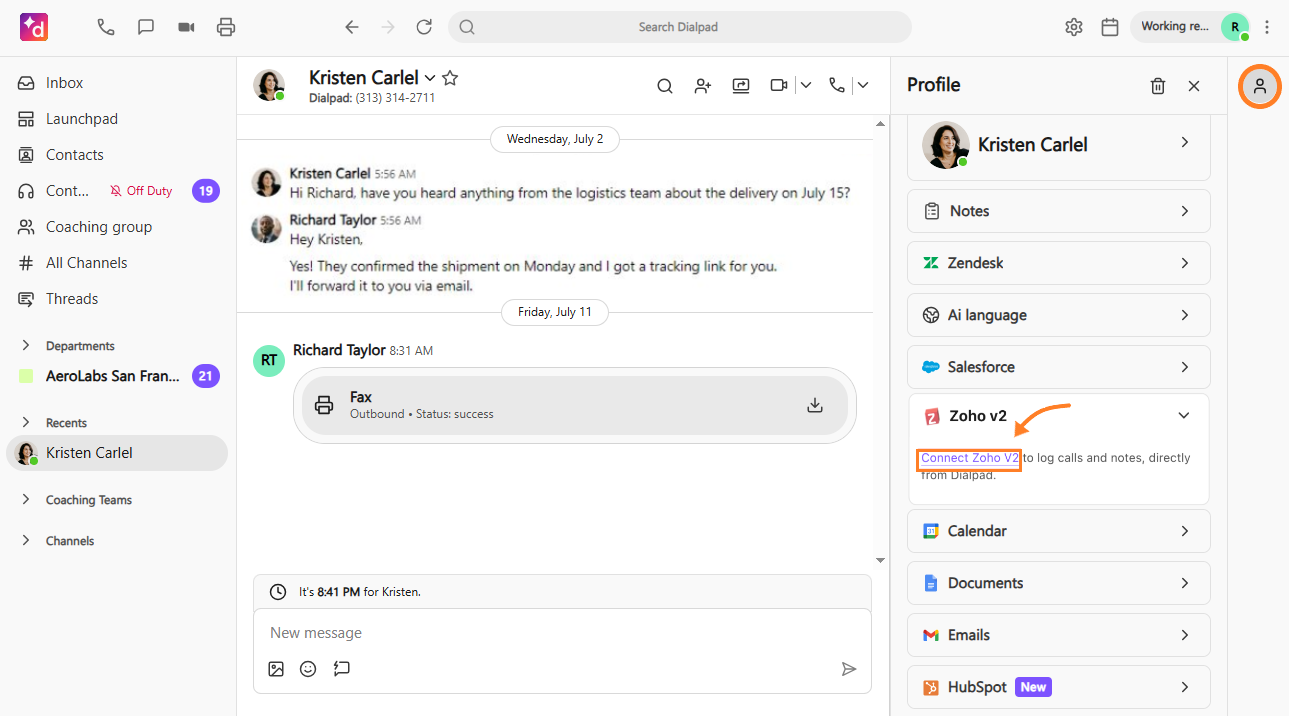This screenshot has height=716, width=1289.
Task: Toggle the Off Duty status
Action: click(x=141, y=191)
